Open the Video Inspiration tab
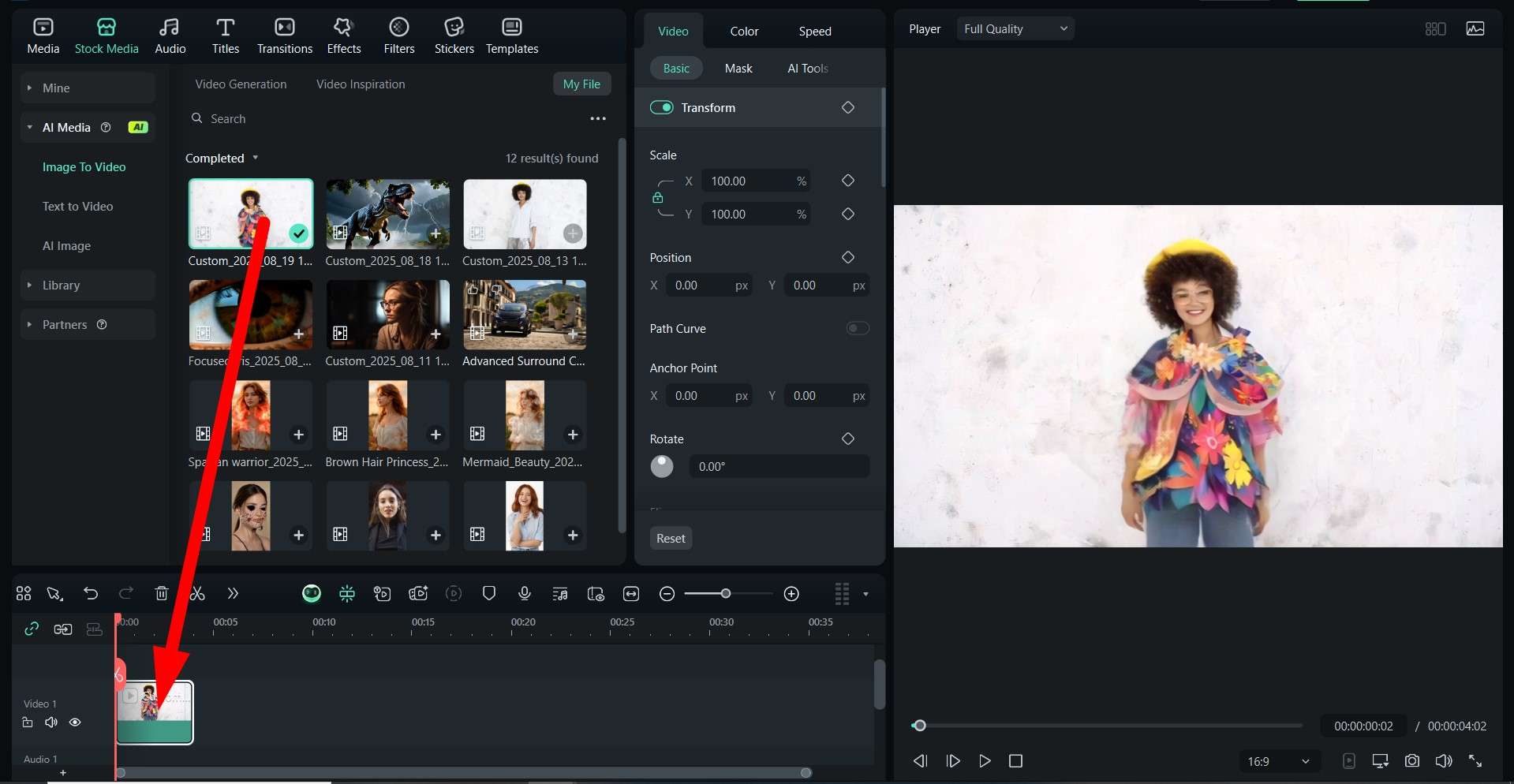The height and width of the screenshot is (784, 1514). [x=361, y=84]
